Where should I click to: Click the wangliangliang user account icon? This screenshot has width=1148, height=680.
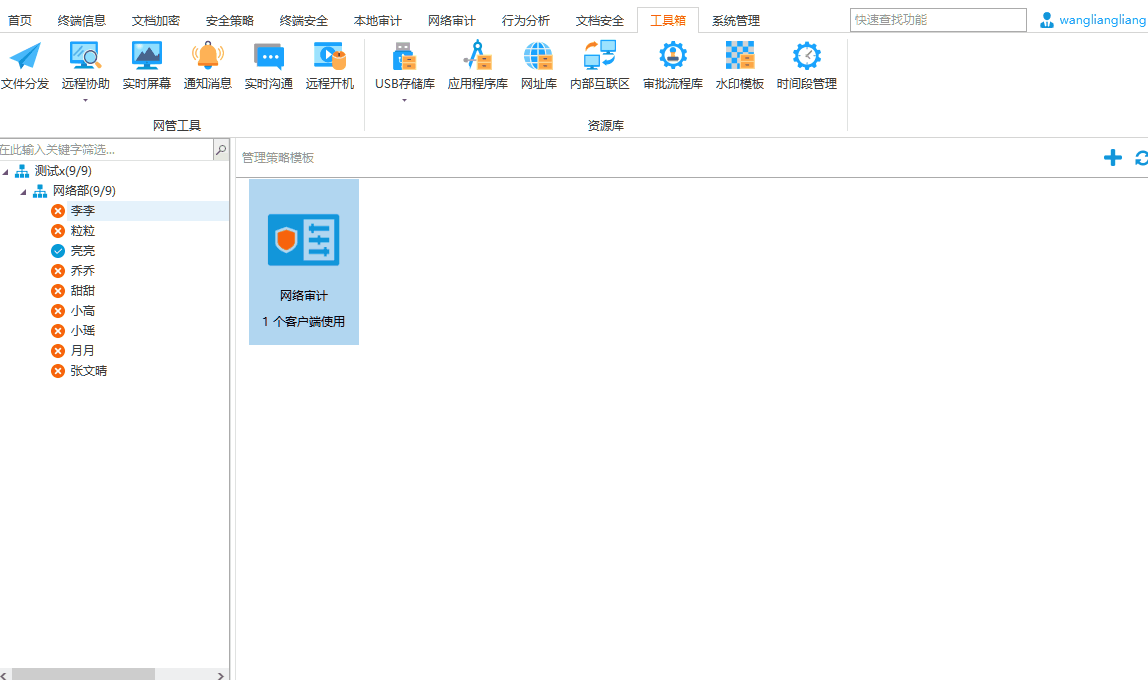point(1047,20)
